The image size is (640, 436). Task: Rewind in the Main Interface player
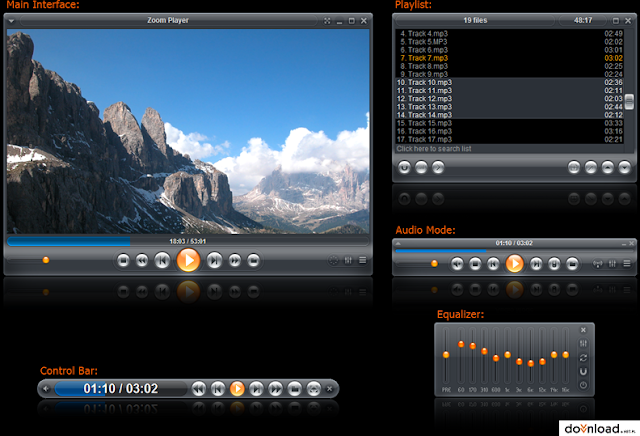click(142, 260)
